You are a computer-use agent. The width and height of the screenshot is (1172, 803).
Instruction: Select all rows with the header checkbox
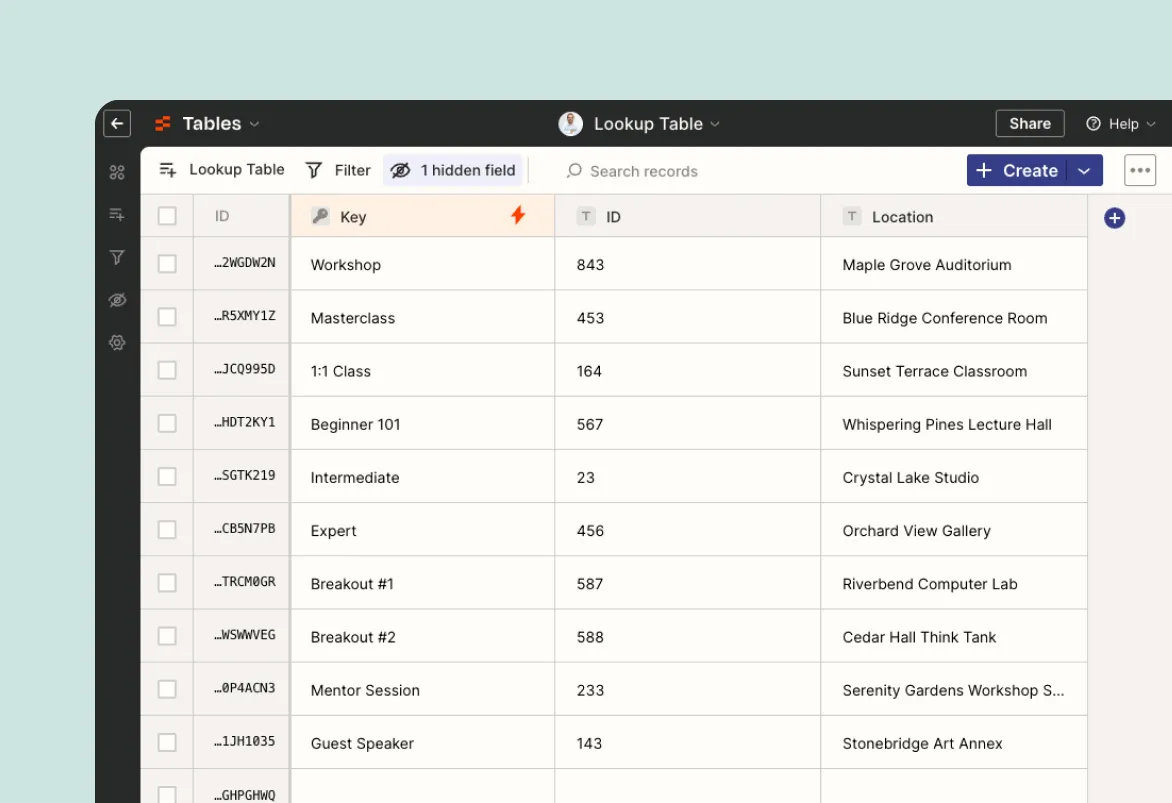167,215
